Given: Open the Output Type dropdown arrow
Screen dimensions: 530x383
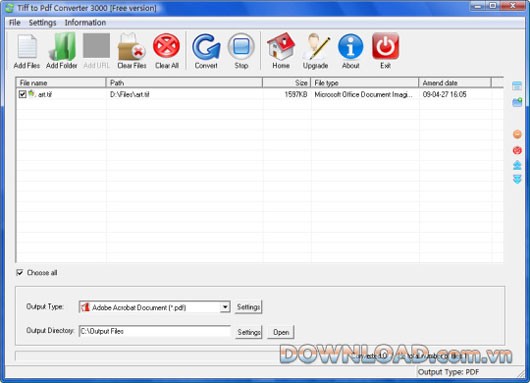Looking at the screenshot, I should pyautogui.click(x=225, y=307).
